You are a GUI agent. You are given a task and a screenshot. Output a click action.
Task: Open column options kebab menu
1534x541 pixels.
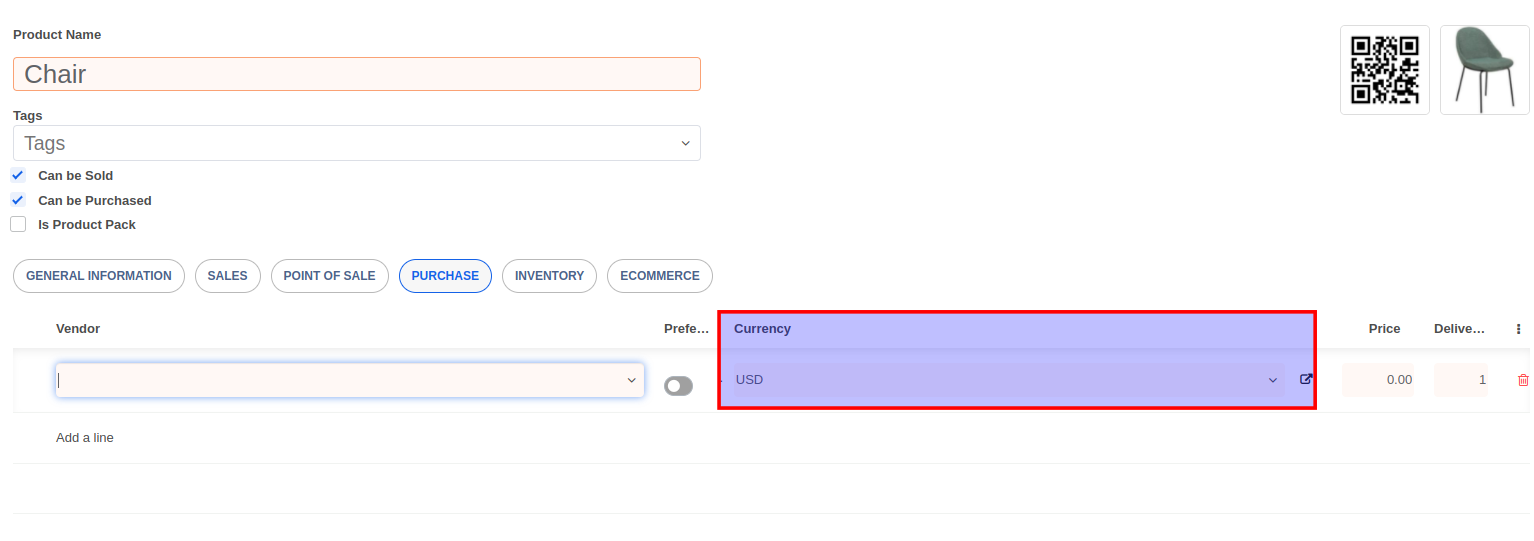1519,329
